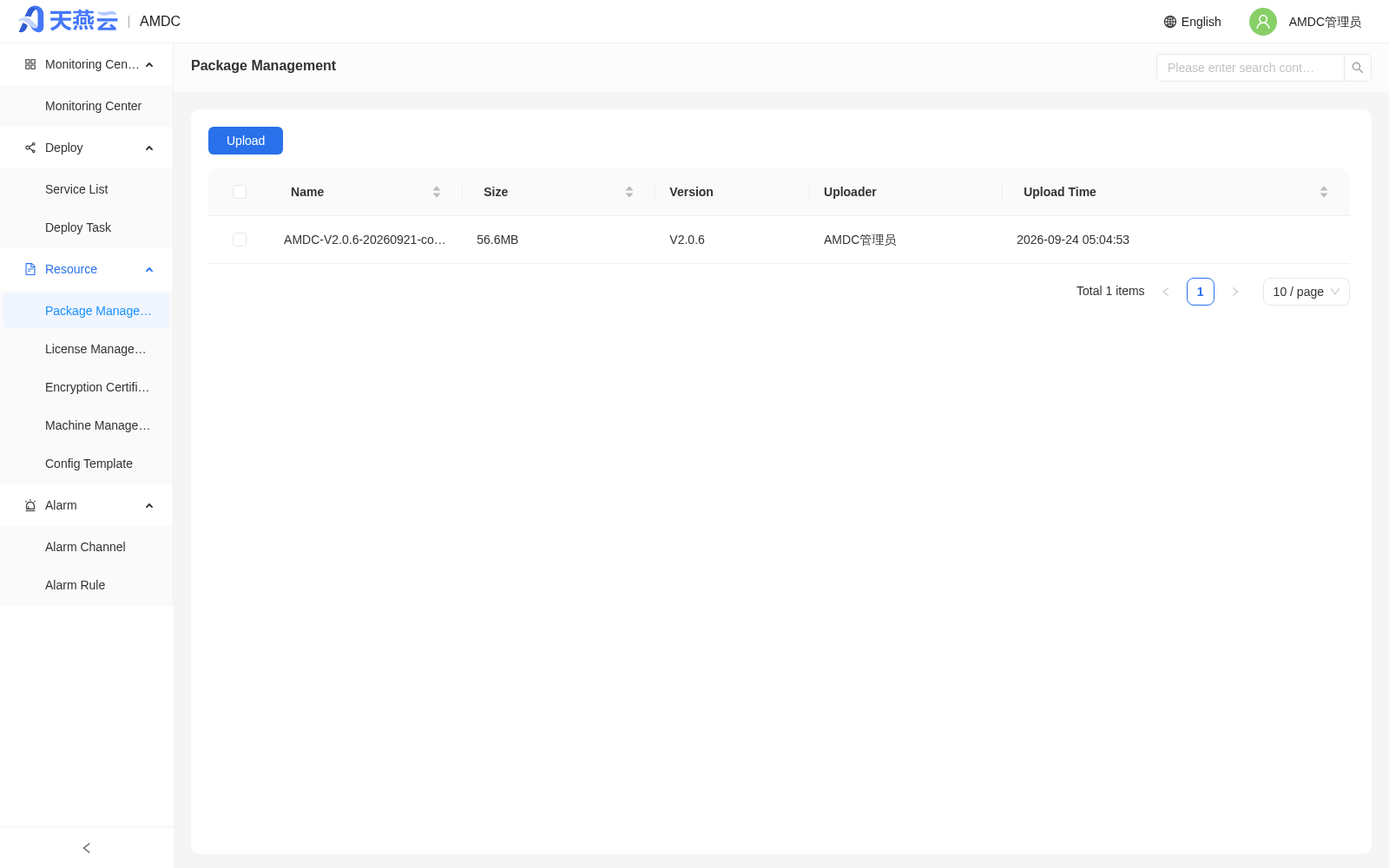Go to previous page arrow
Screen dimensions: 1389x868
[1166, 292]
